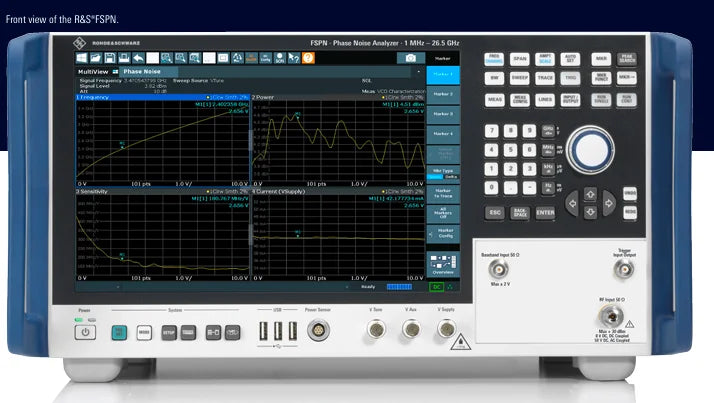Select the 4 Current (VSupply) window title

tap(338, 192)
